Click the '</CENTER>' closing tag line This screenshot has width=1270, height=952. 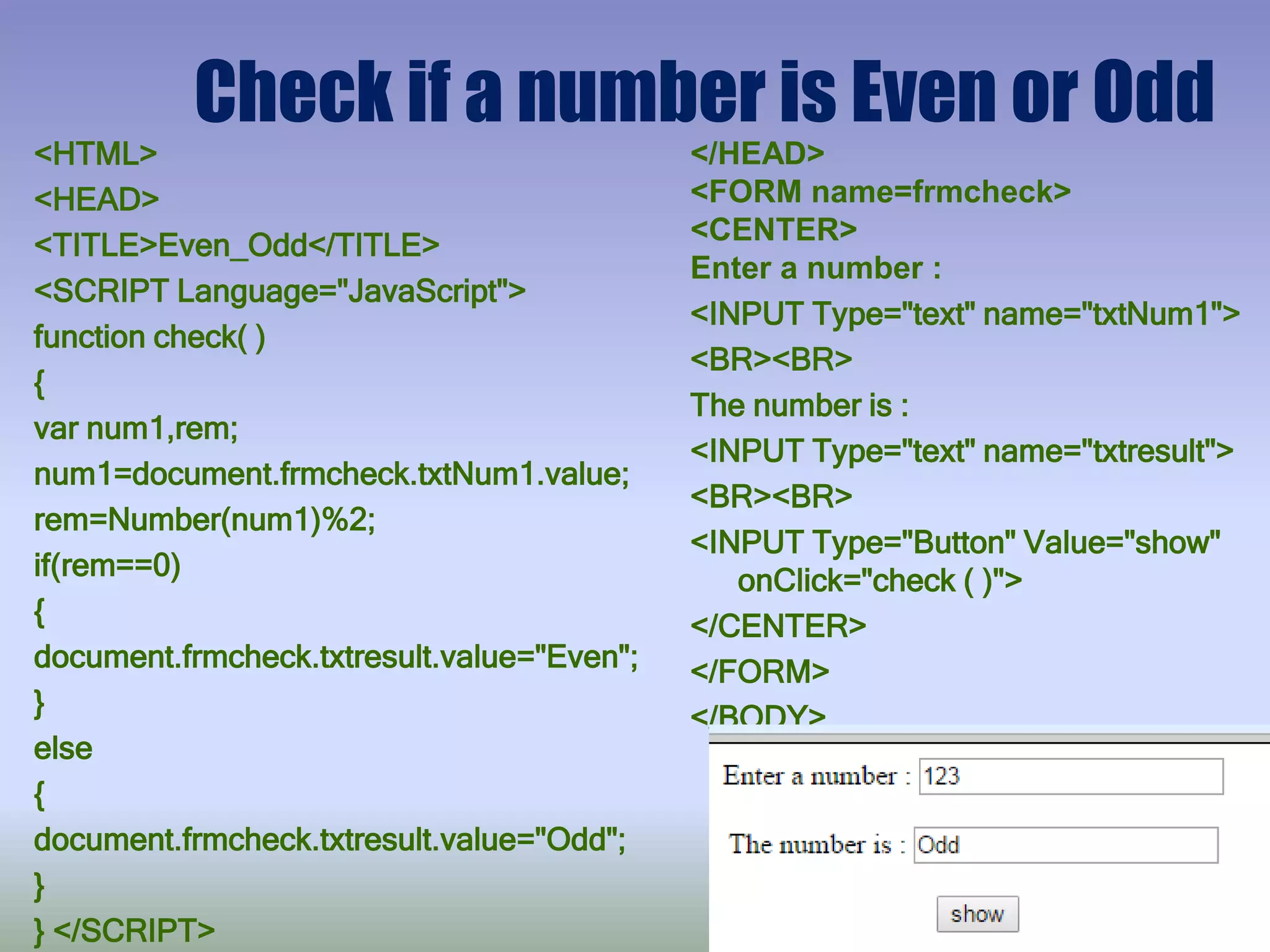[x=778, y=626]
